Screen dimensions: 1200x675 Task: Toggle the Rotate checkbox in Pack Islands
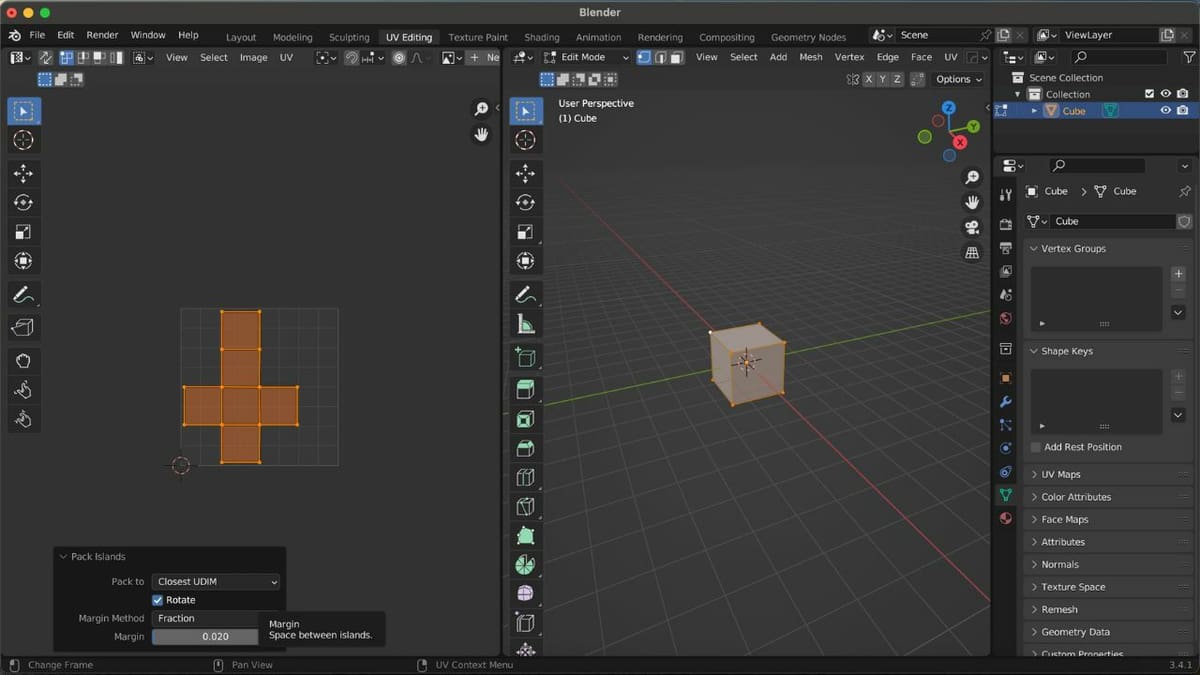coord(157,600)
